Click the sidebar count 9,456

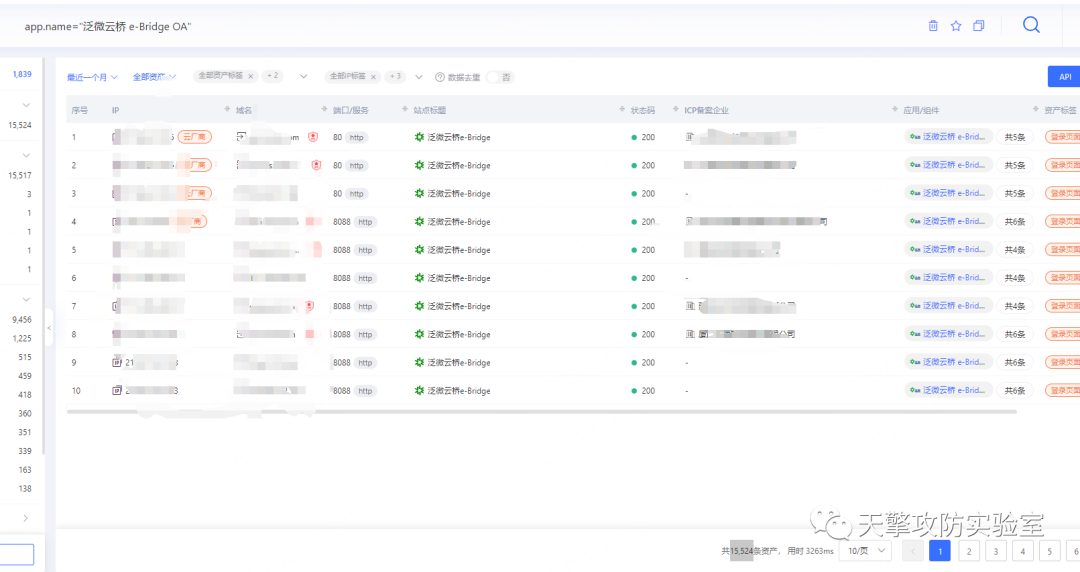coord(22,320)
